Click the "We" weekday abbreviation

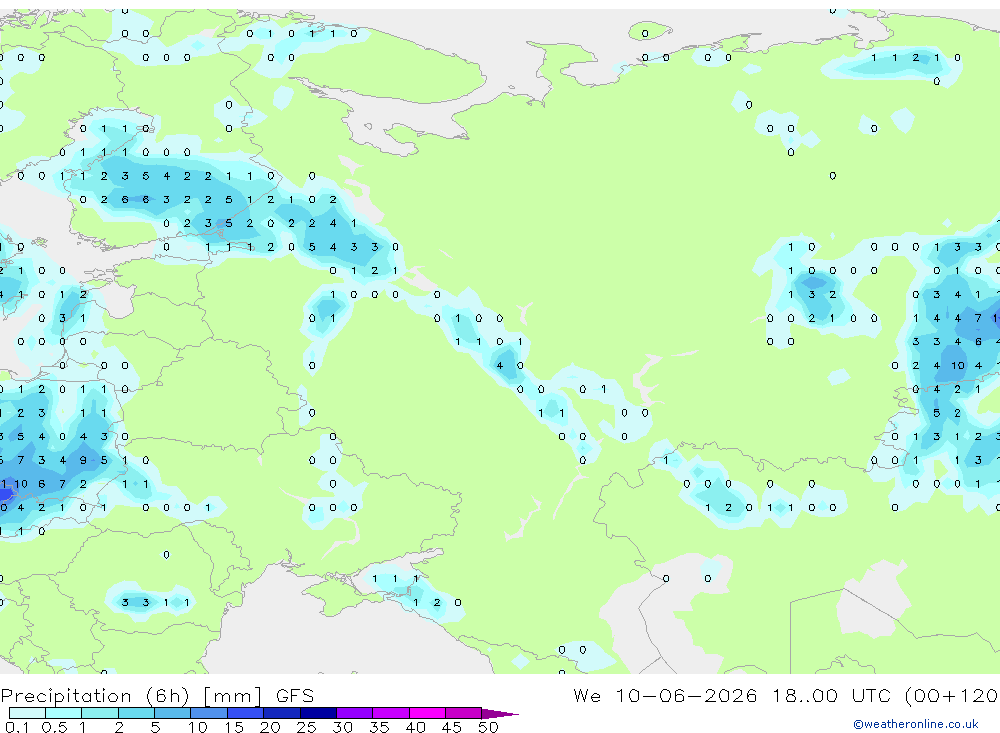pyautogui.click(x=587, y=695)
